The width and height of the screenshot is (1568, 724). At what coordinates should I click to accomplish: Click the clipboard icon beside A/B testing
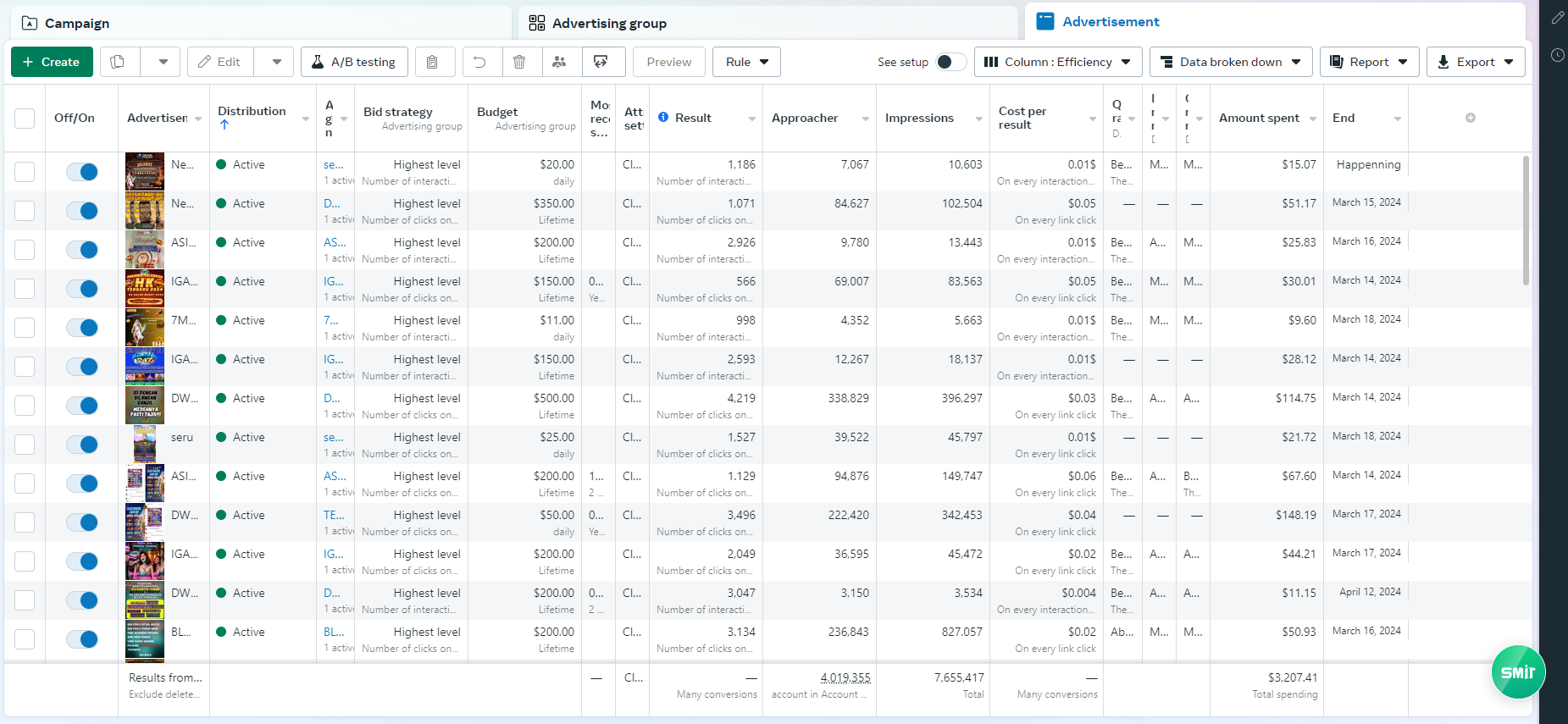(x=432, y=62)
